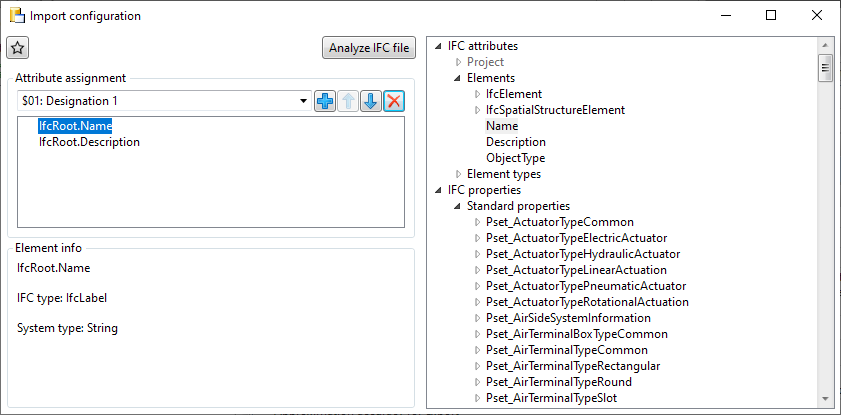This screenshot has height=415, width=841.
Task: Select the IfcElement tree item
Action: coord(514,94)
